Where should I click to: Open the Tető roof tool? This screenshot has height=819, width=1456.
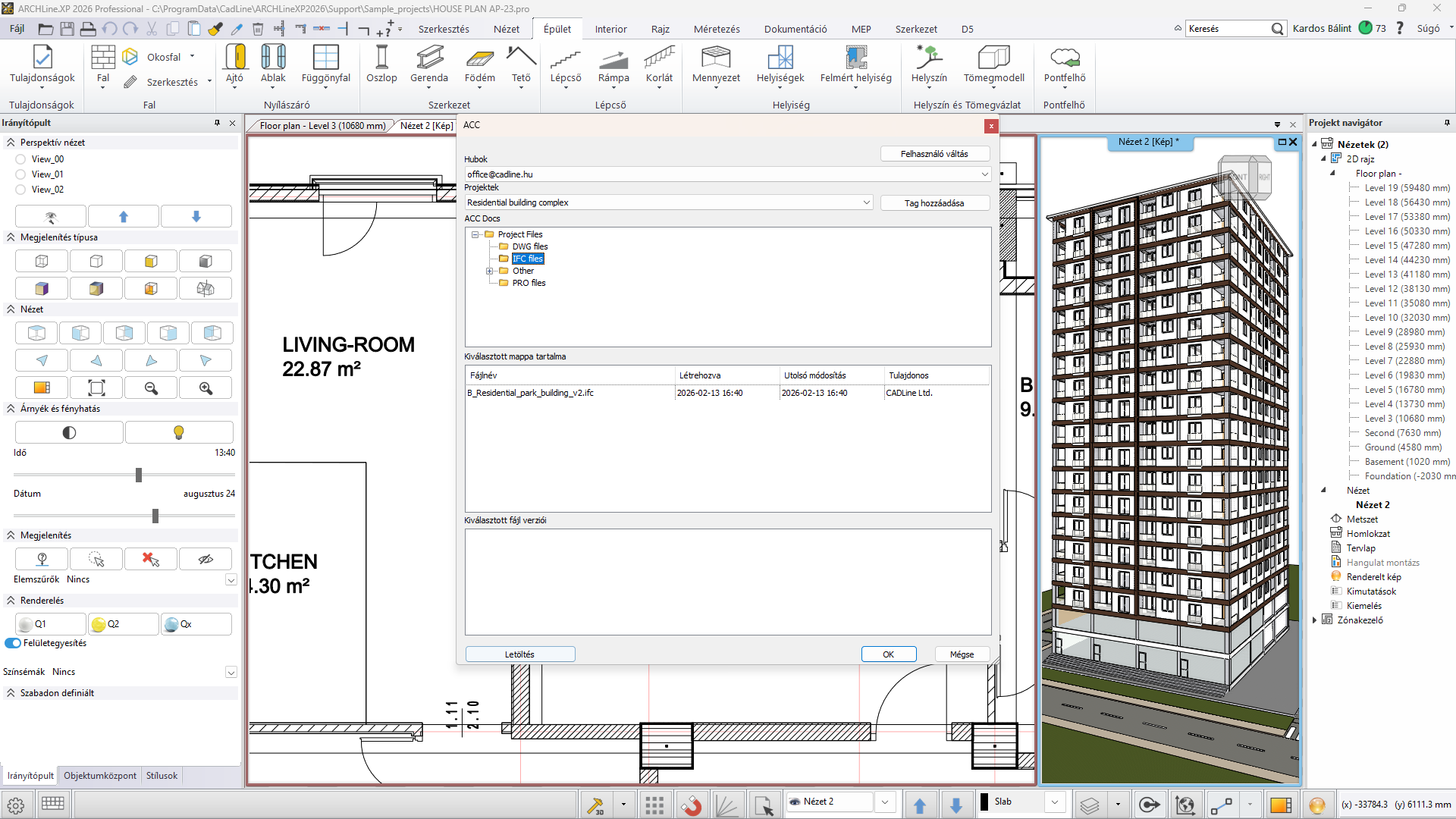521,58
